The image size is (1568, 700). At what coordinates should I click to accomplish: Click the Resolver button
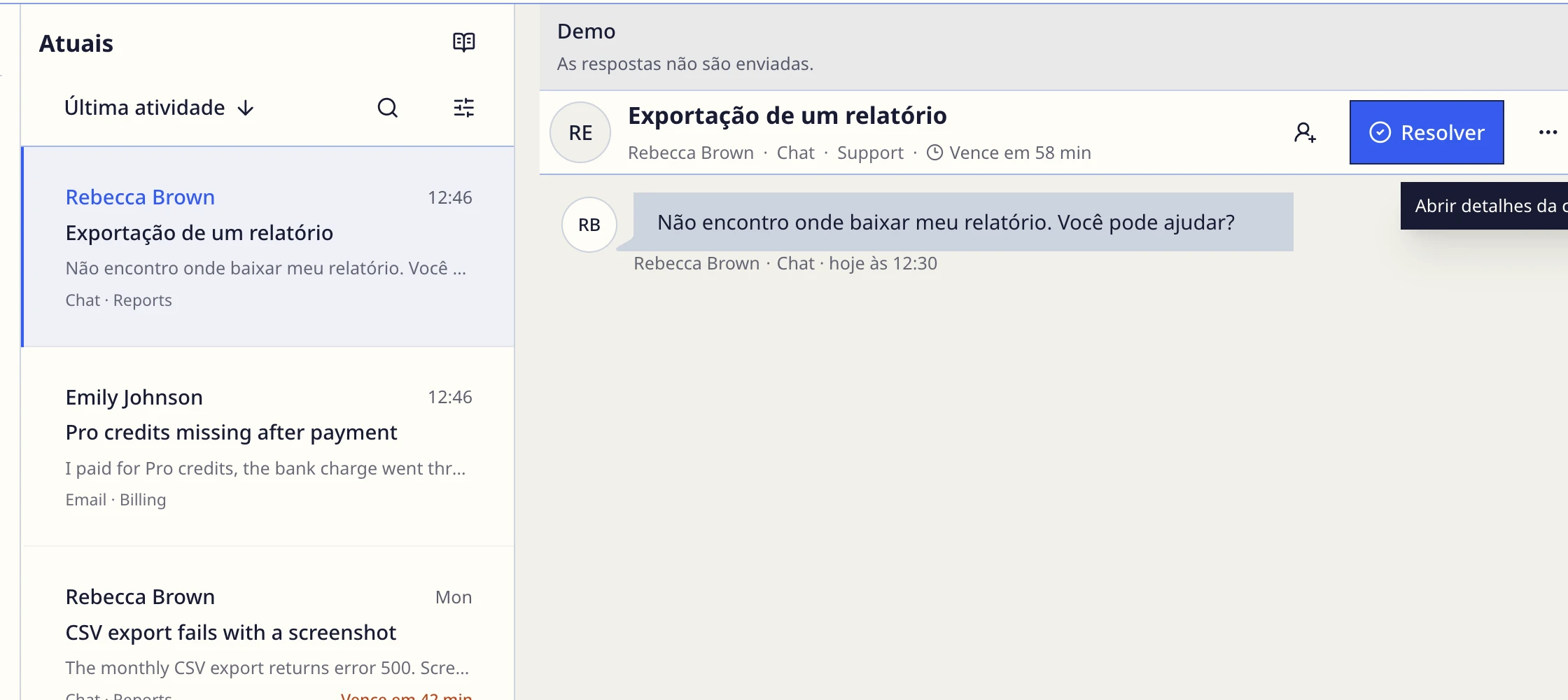coord(1427,132)
